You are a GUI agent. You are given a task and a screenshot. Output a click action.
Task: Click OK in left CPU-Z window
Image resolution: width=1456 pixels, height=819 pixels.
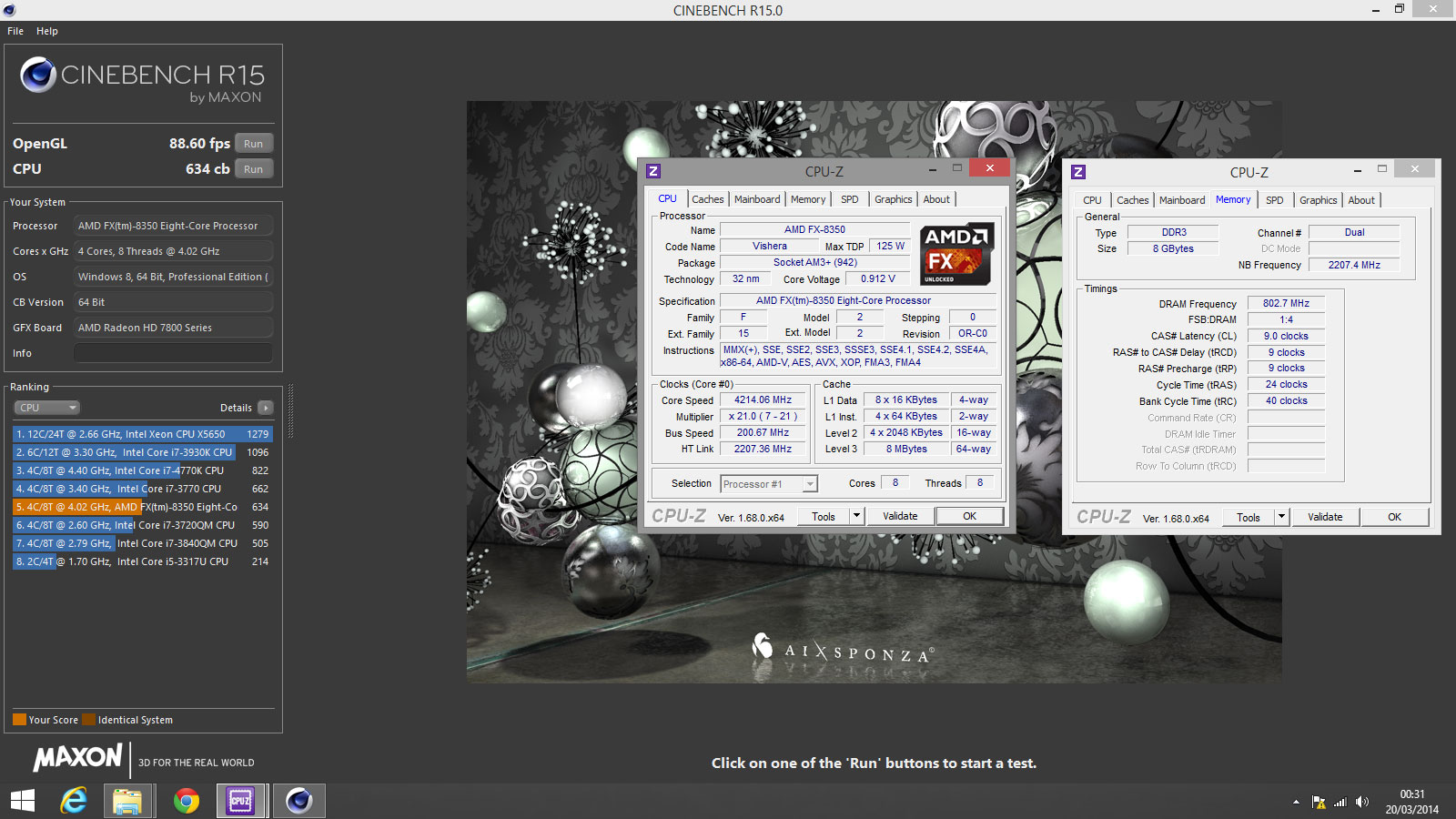point(970,516)
